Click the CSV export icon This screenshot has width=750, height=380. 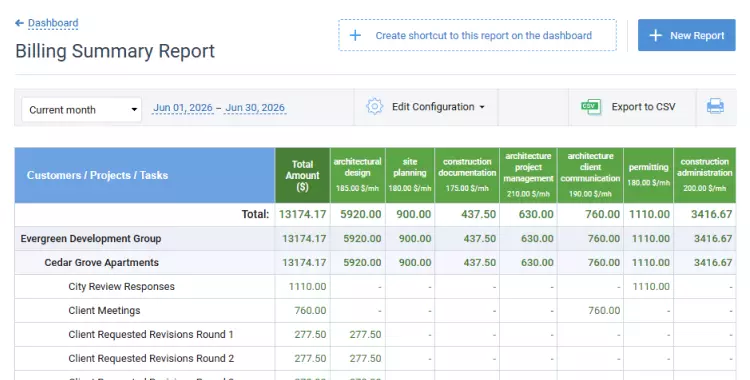pos(591,107)
